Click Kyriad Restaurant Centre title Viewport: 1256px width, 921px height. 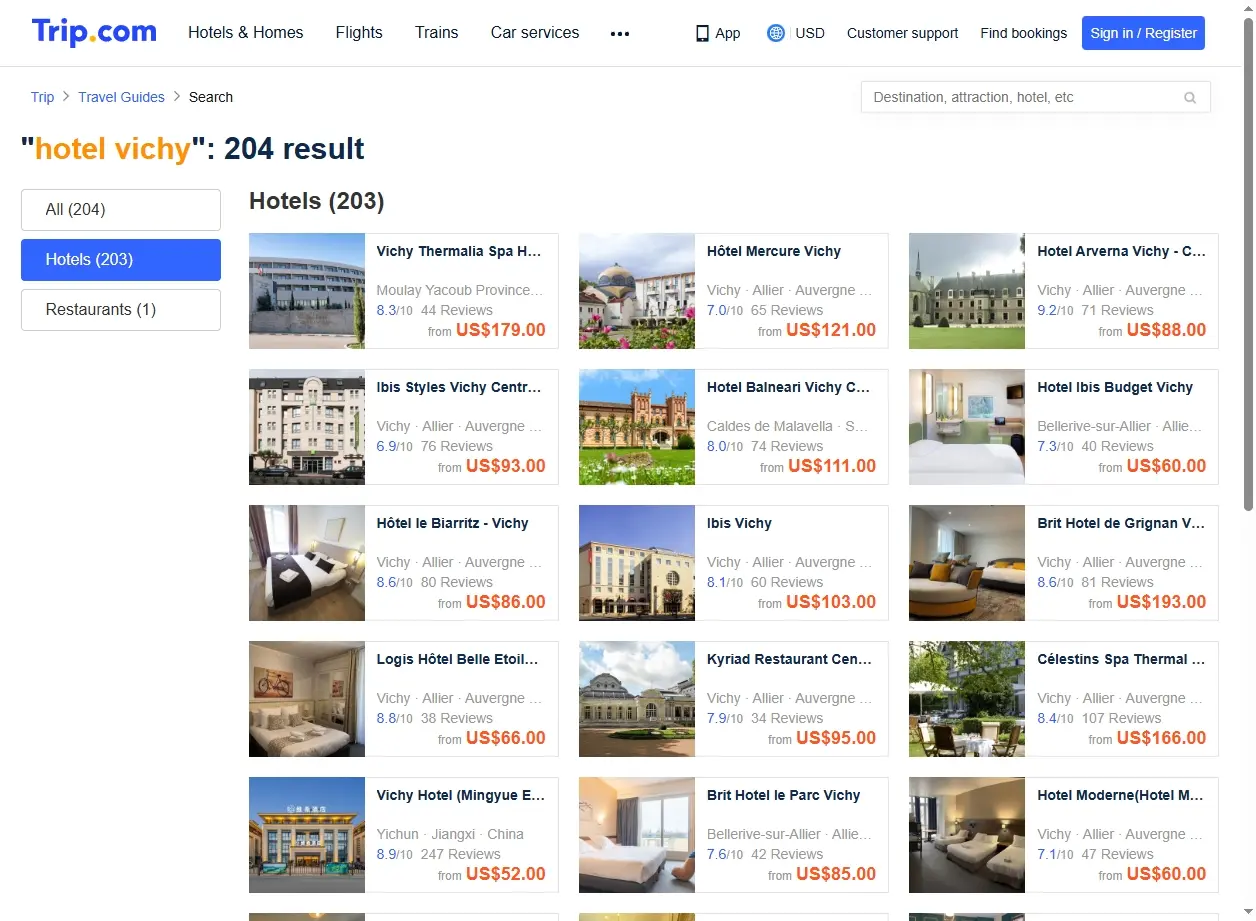(x=789, y=660)
